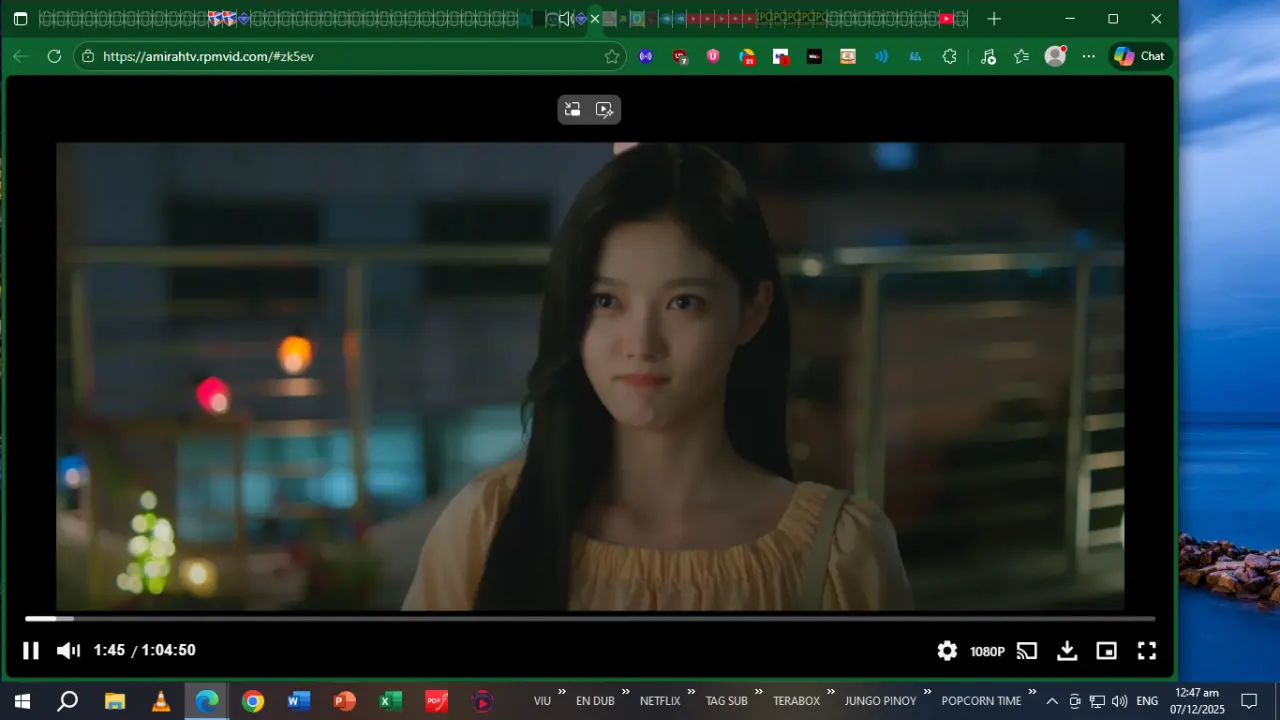This screenshot has width=1280, height=720.
Task: Focus the address bar URL field
Action: click(350, 56)
